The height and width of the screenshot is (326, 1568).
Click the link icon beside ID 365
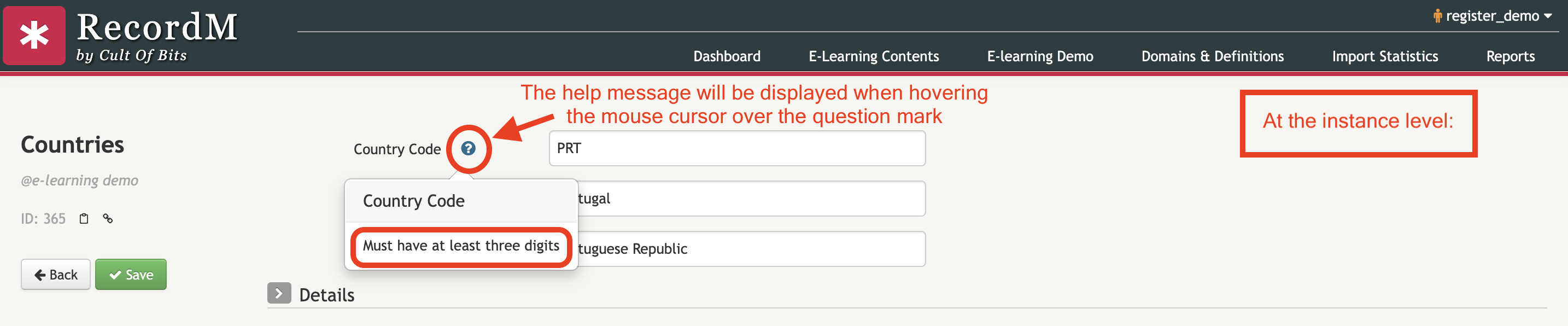click(x=108, y=218)
